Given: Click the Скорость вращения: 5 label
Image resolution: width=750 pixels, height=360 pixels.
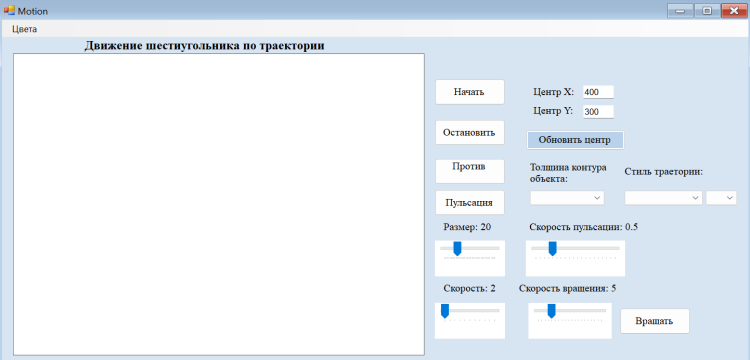Looking at the screenshot, I should [x=567, y=288].
